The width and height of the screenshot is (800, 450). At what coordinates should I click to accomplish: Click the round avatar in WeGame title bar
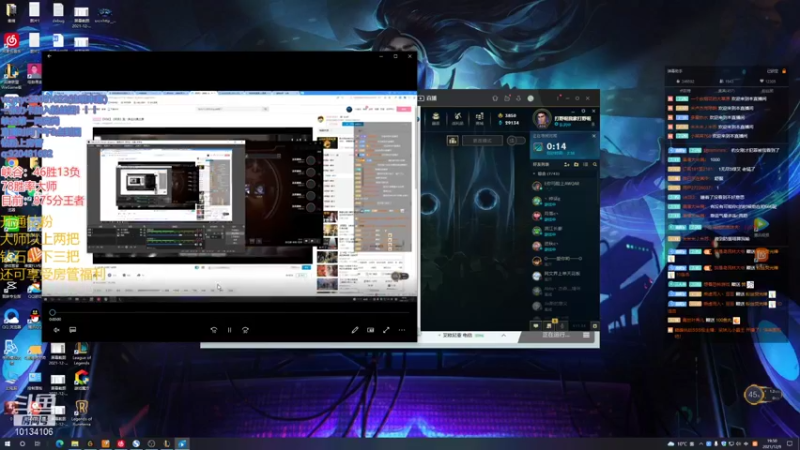tap(531, 98)
